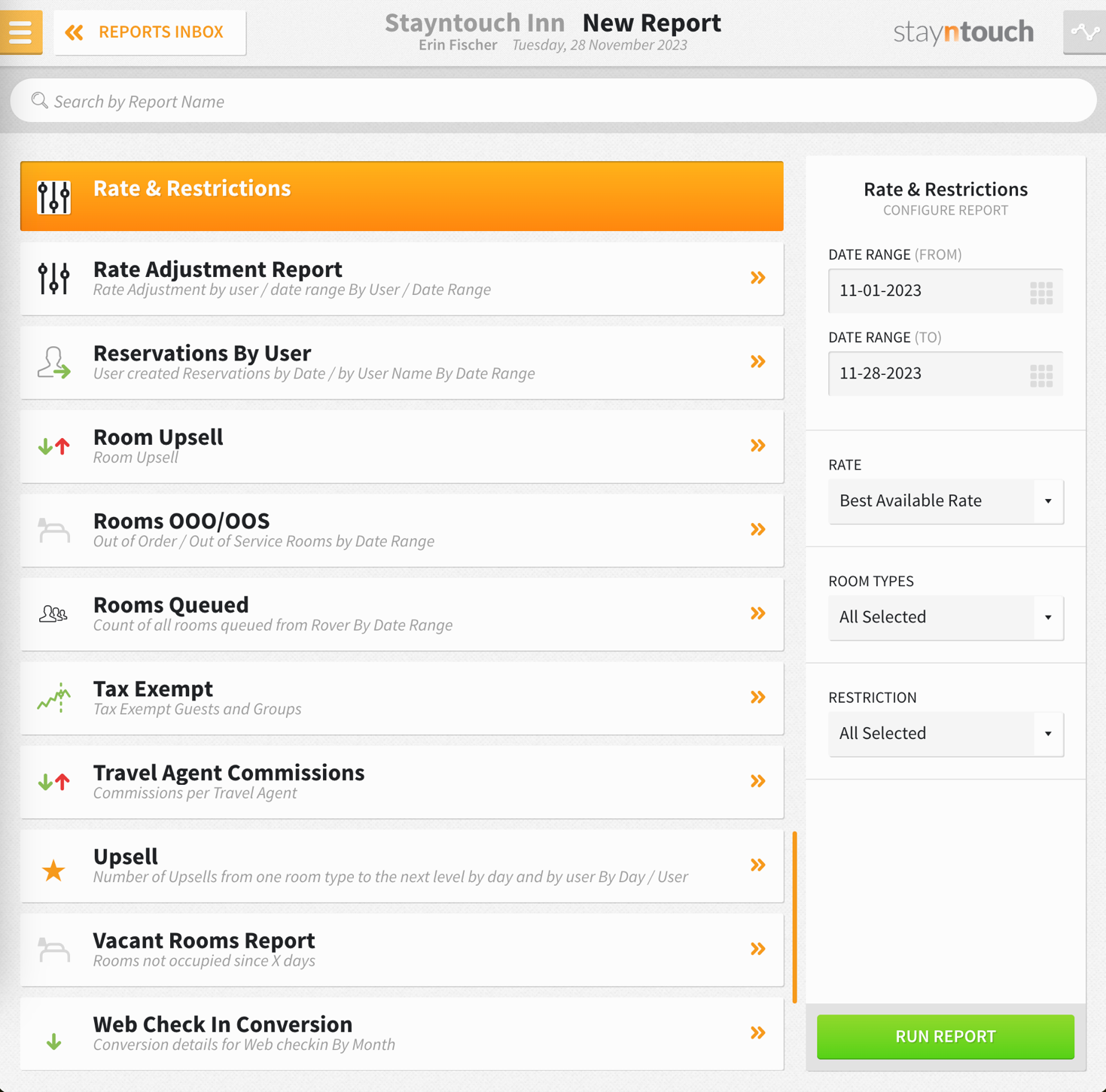
Task: Click the analytics graph icon in header
Action: (x=1085, y=32)
